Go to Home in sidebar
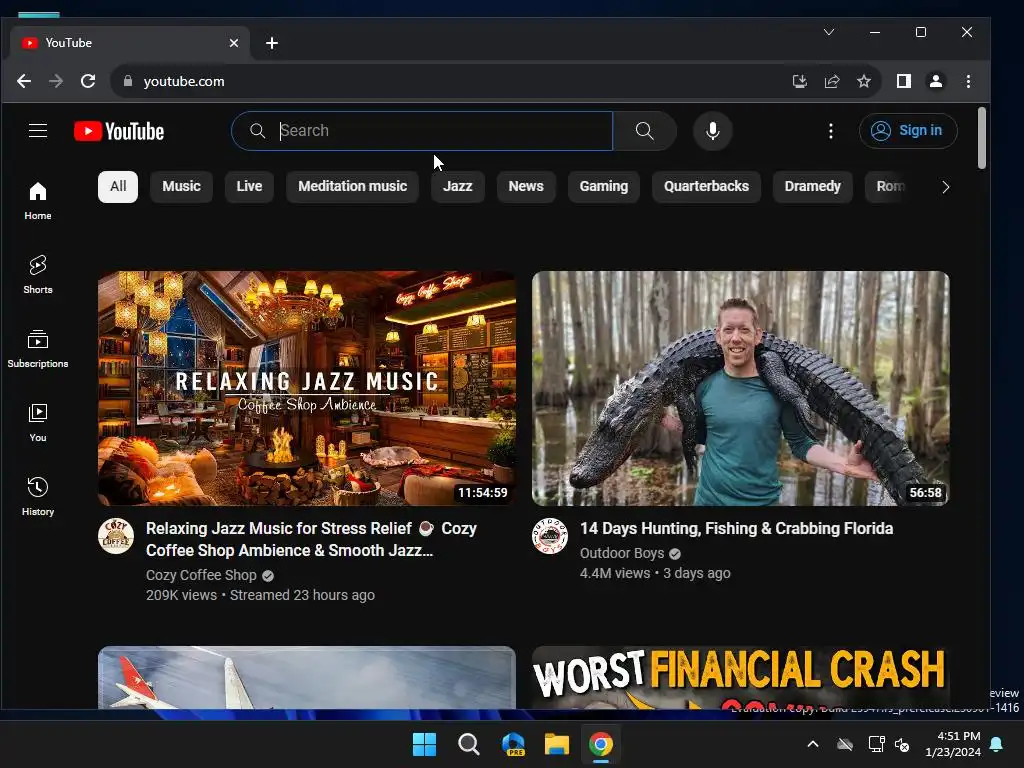Screen dimensions: 1024x768 coord(38,200)
